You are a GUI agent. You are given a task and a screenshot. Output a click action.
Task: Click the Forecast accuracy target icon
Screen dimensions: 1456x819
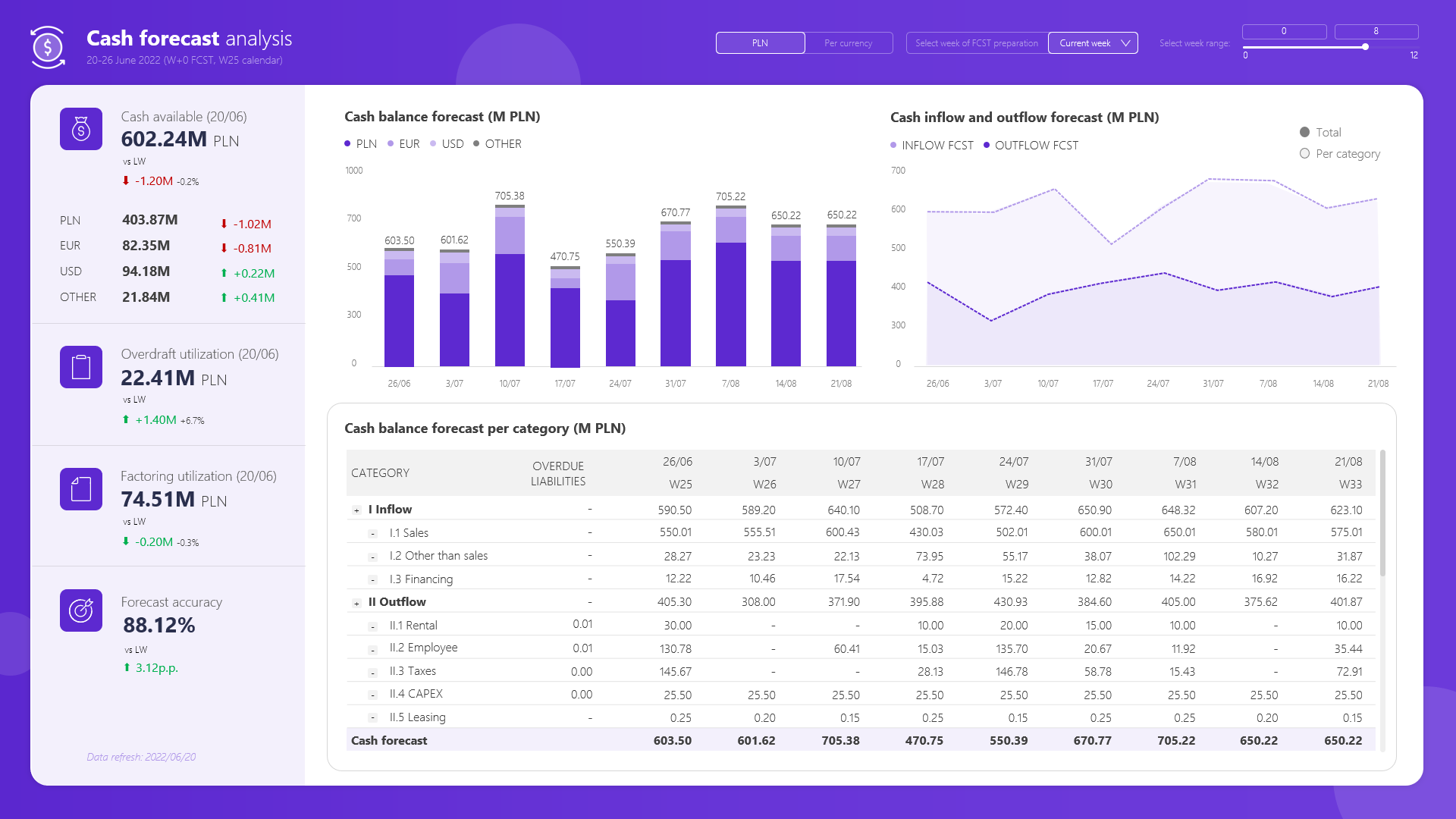tap(81, 610)
